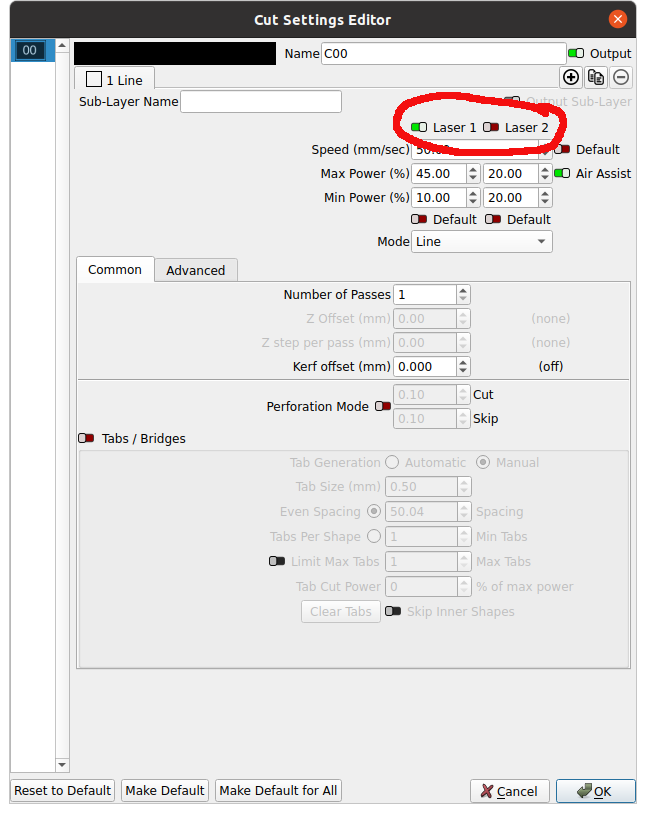
Task: Increase Kerf offset with up arrow
Action: coord(463,362)
